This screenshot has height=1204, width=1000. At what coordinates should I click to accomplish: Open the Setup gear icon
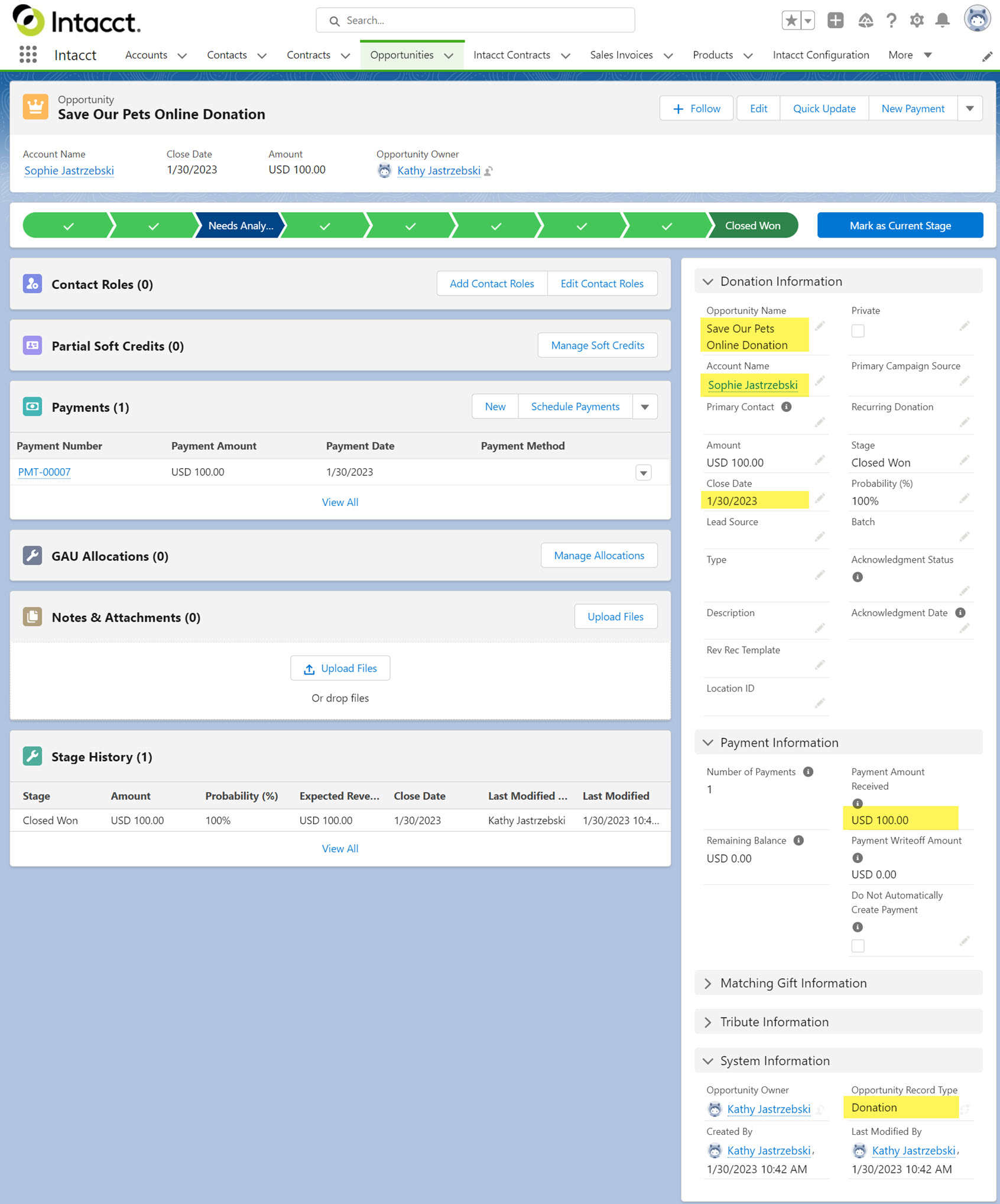tap(916, 21)
